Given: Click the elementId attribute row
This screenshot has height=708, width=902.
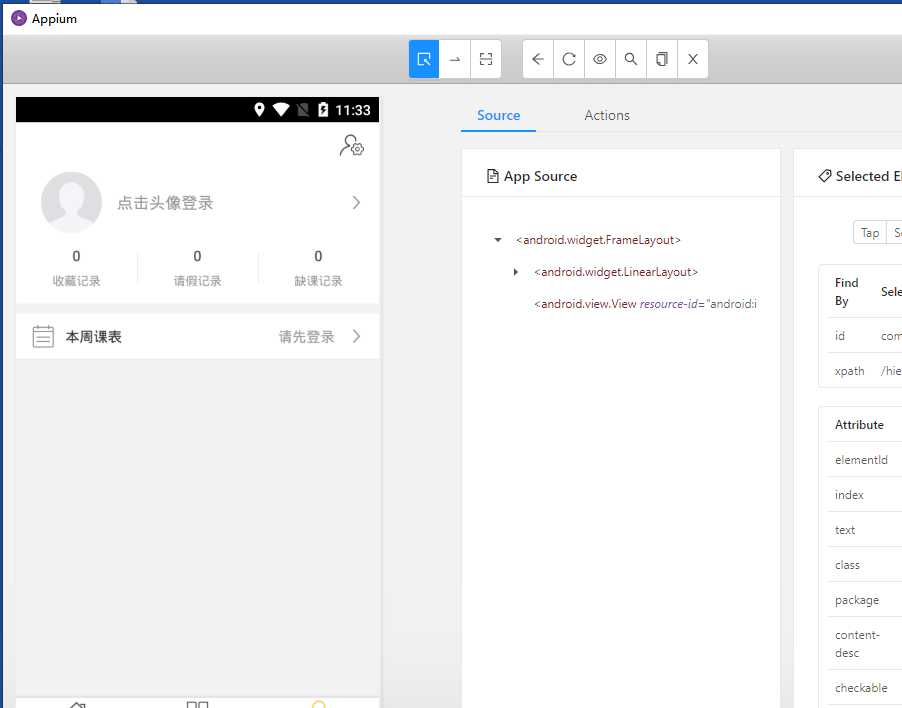Looking at the screenshot, I should pos(865,460).
